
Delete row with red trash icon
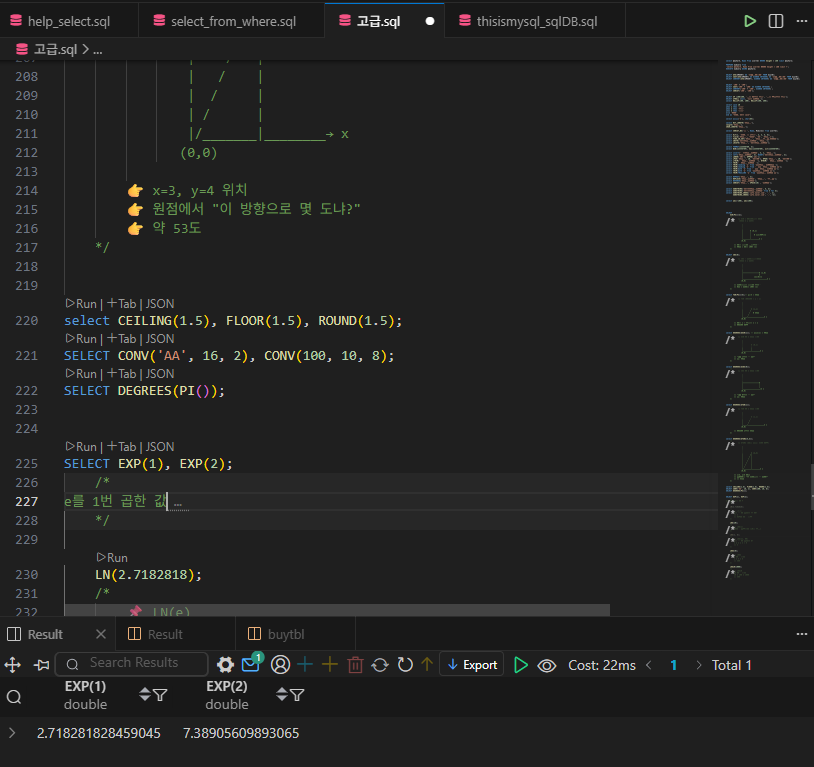(355, 665)
